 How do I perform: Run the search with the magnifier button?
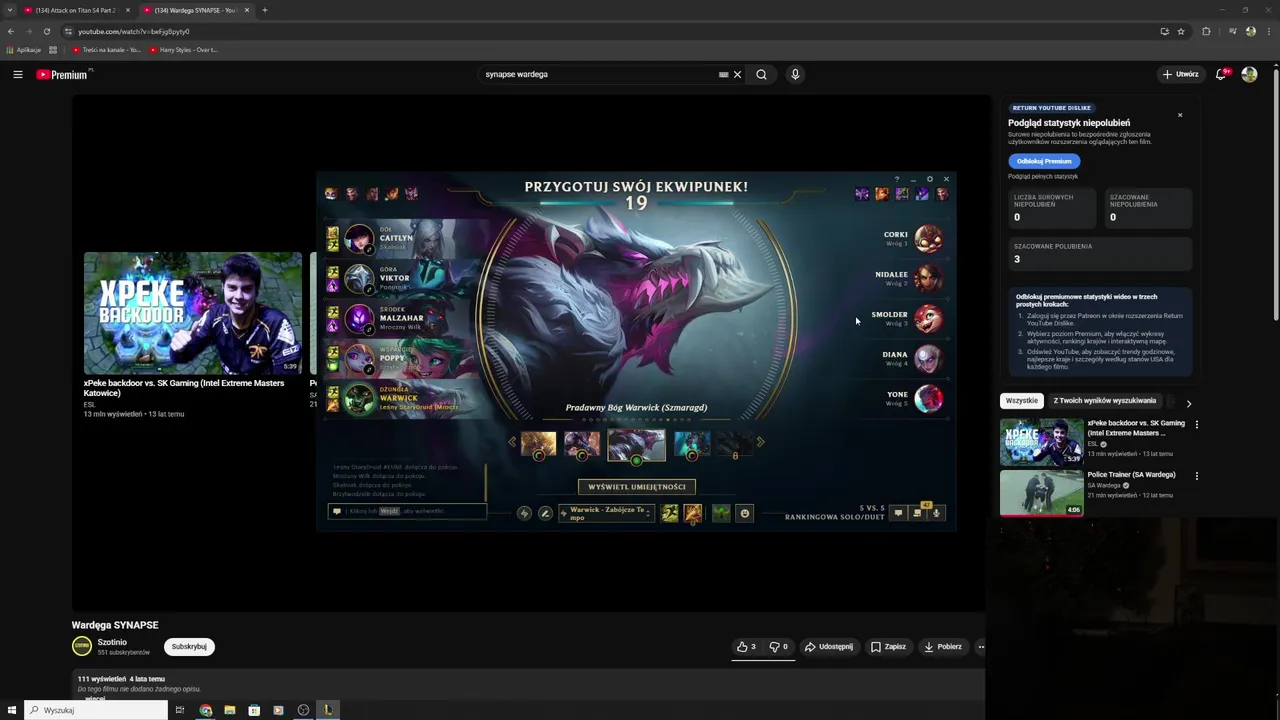pyautogui.click(x=761, y=74)
